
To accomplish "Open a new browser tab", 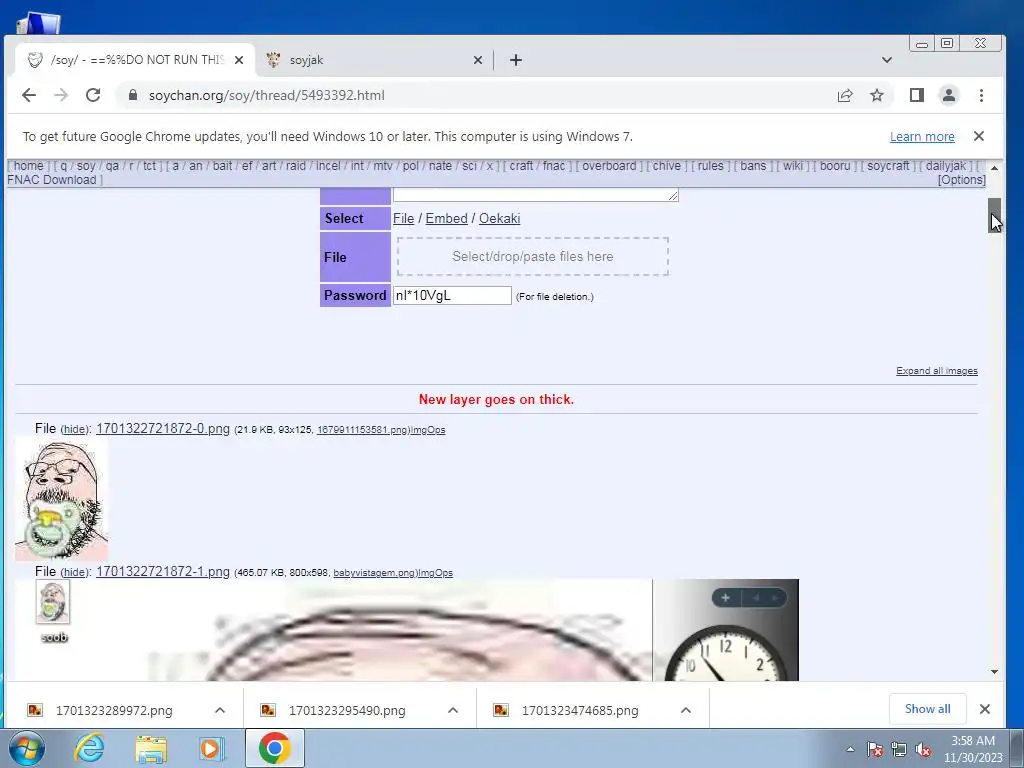I will tap(516, 60).
